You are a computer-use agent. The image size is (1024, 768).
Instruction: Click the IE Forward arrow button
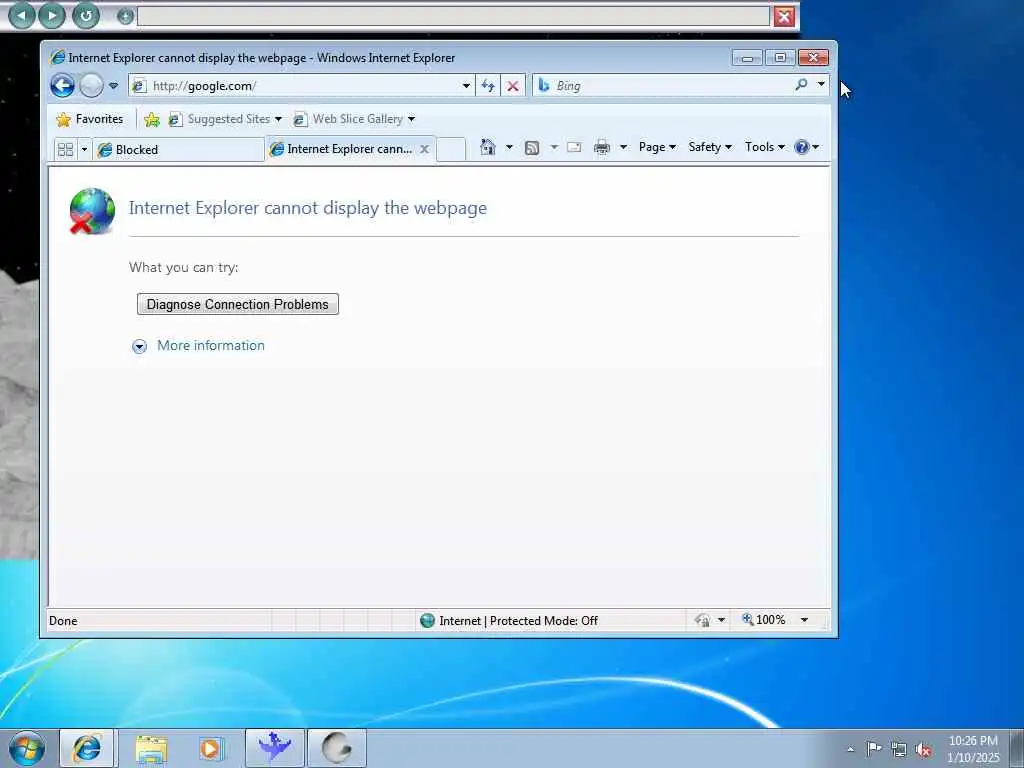[91, 86]
